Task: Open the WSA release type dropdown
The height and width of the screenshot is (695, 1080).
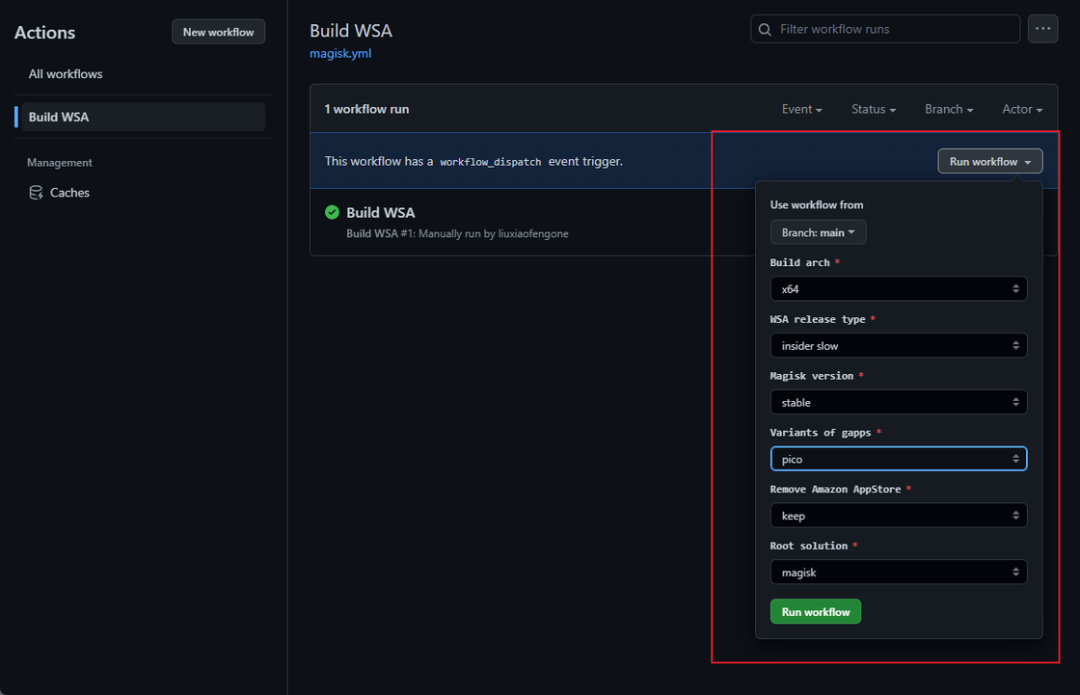Action: point(898,346)
